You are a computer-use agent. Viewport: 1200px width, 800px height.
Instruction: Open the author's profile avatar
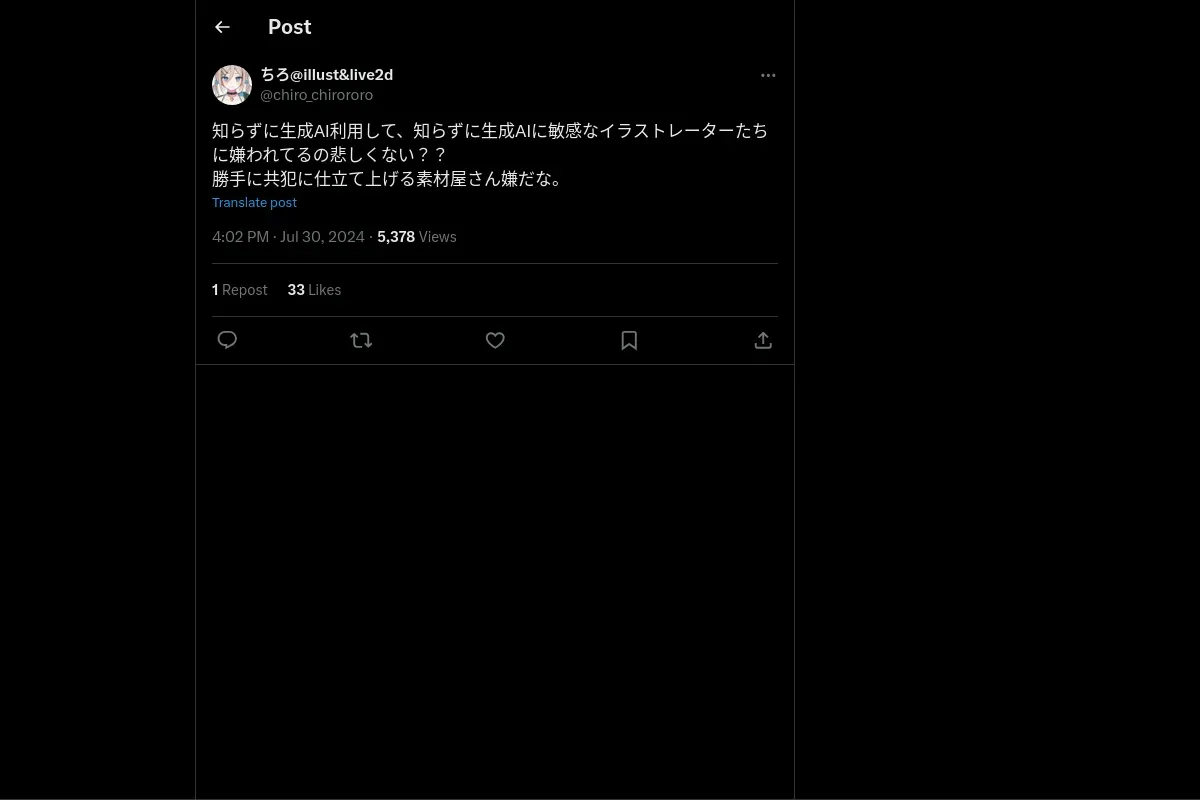click(232, 85)
